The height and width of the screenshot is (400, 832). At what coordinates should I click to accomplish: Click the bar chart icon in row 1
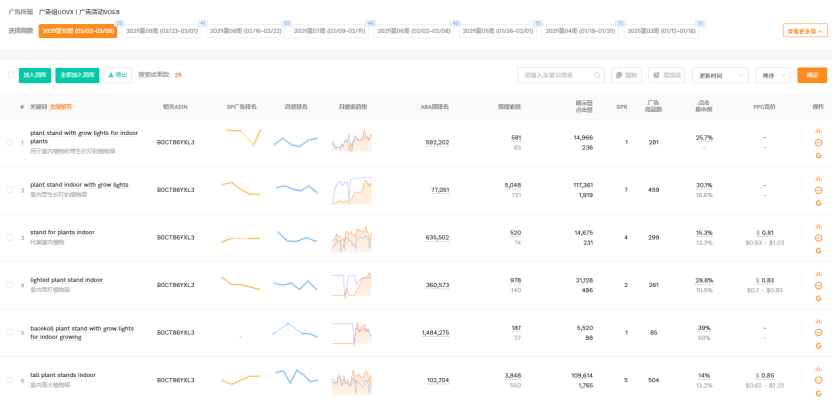coord(818,131)
